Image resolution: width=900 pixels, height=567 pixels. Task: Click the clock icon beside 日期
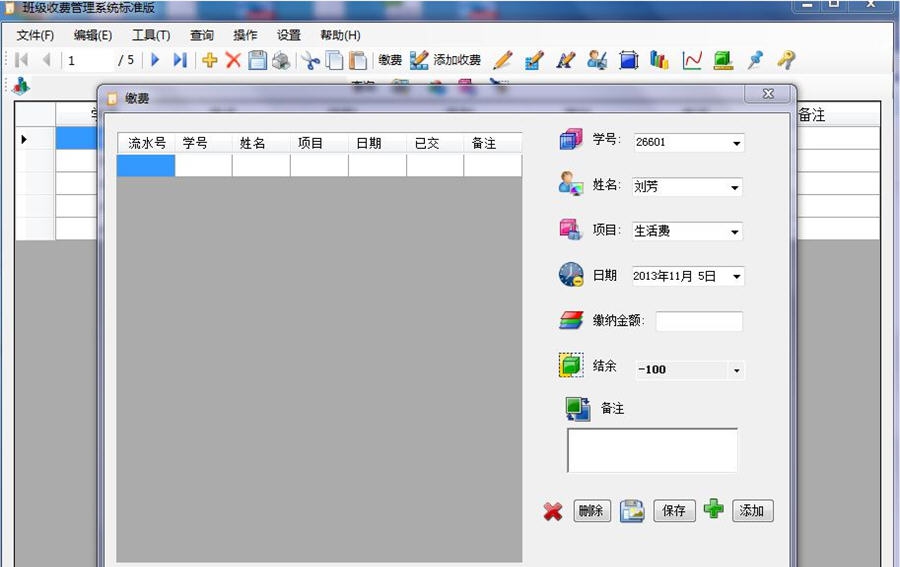pos(571,274)
